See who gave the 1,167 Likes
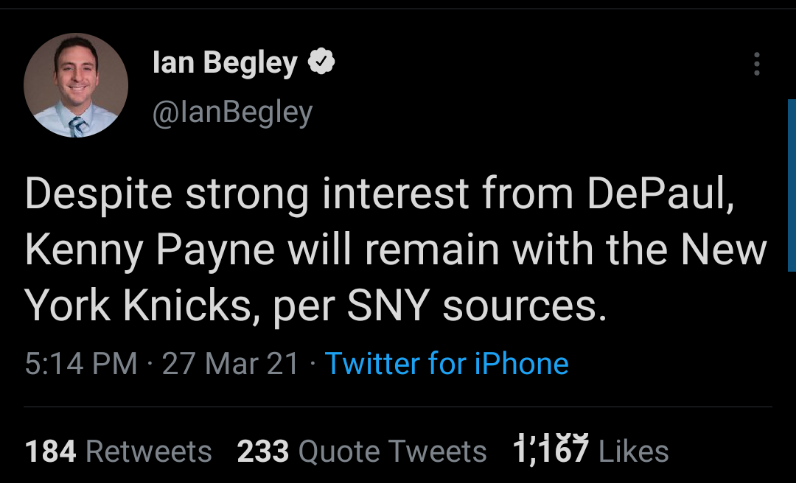Viewport: 796px width, 483px height. click(x=590, y=452)
